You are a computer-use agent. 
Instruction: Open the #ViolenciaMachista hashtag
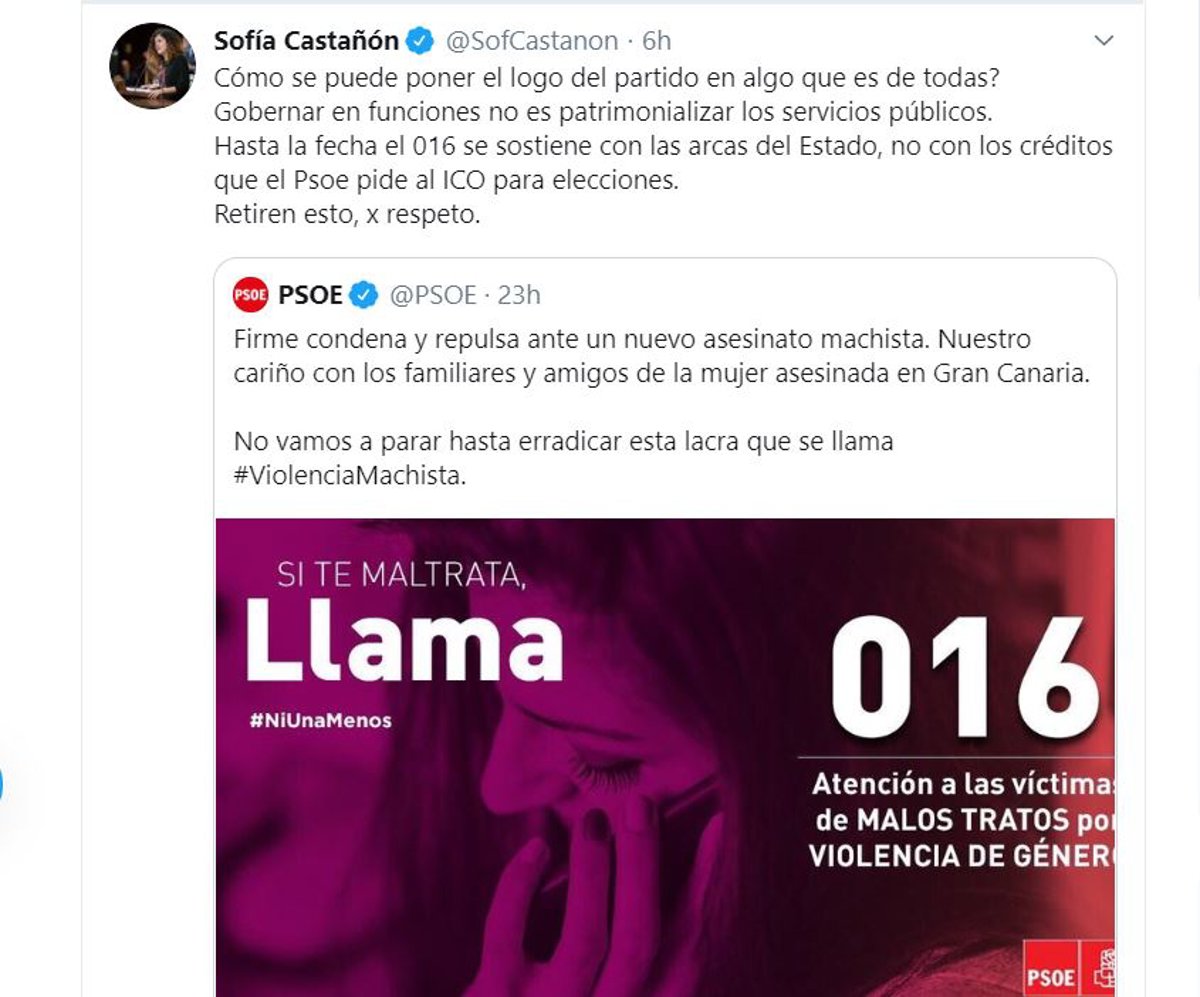(350, 476)
